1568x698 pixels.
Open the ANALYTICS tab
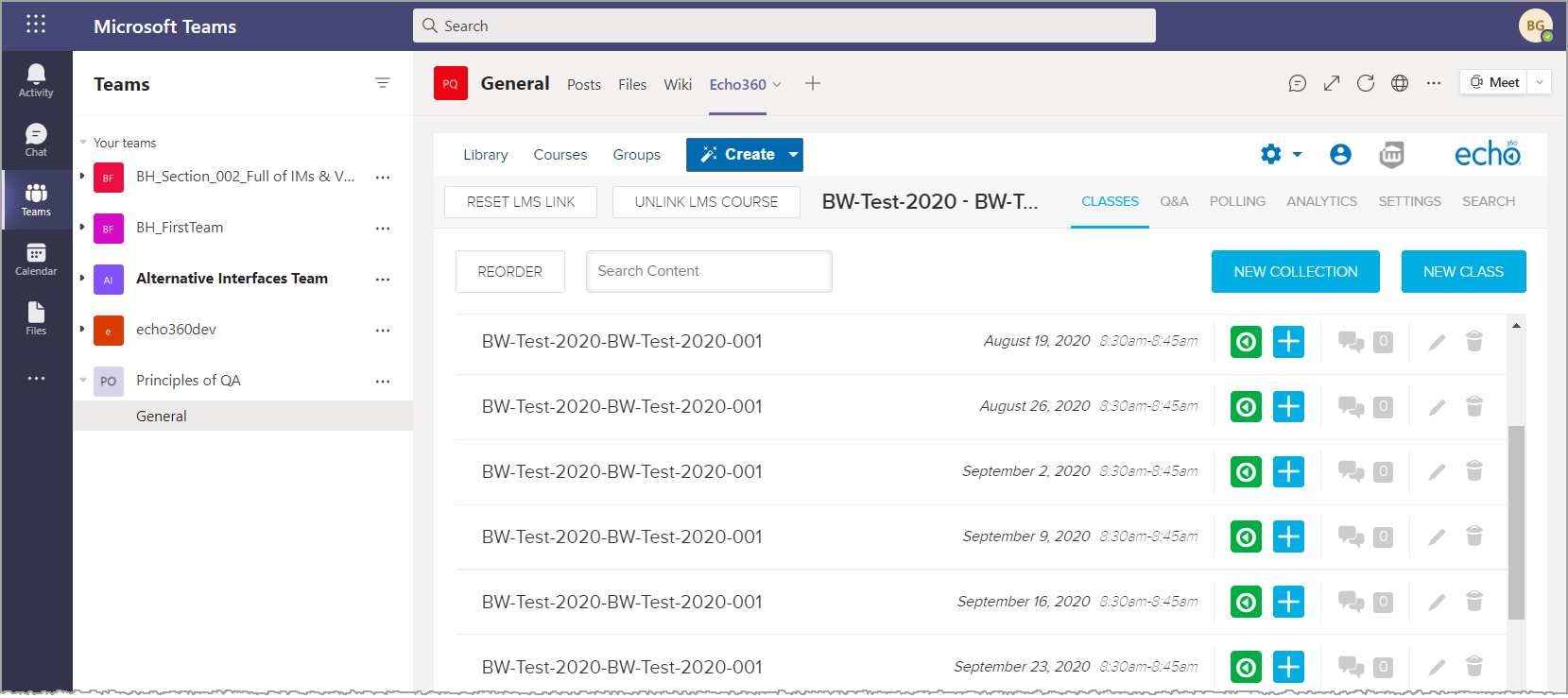(1321, 201)
